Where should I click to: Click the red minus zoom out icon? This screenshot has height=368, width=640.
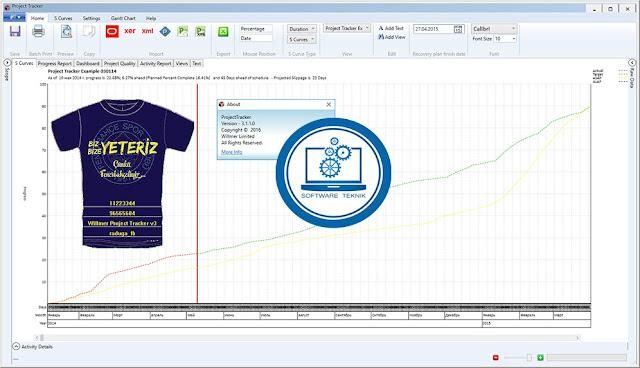pos(496,357)
